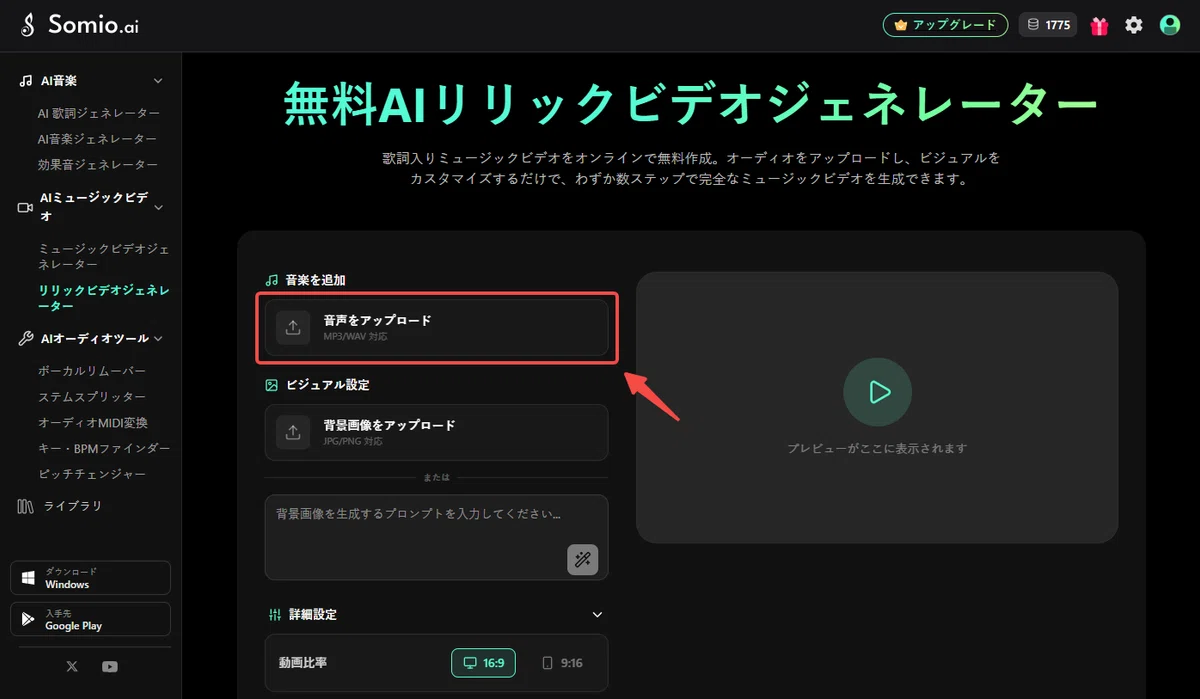Image resolution: width=1200 pixels, height=699 pixels.
Task: Click the music note AI音楽 icon
Action: (26, 81)
